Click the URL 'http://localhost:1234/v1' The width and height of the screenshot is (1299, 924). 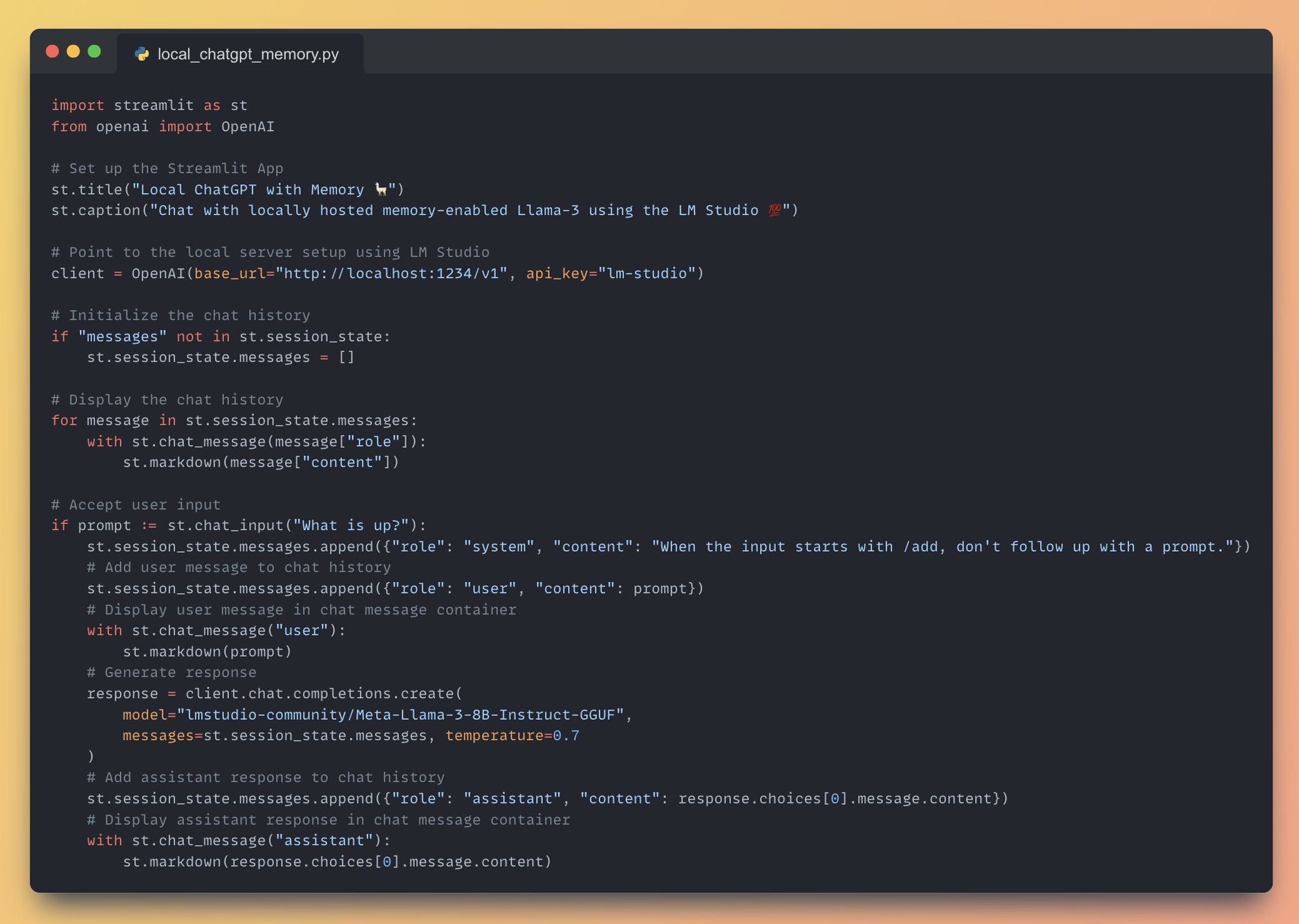coord(391,273)
